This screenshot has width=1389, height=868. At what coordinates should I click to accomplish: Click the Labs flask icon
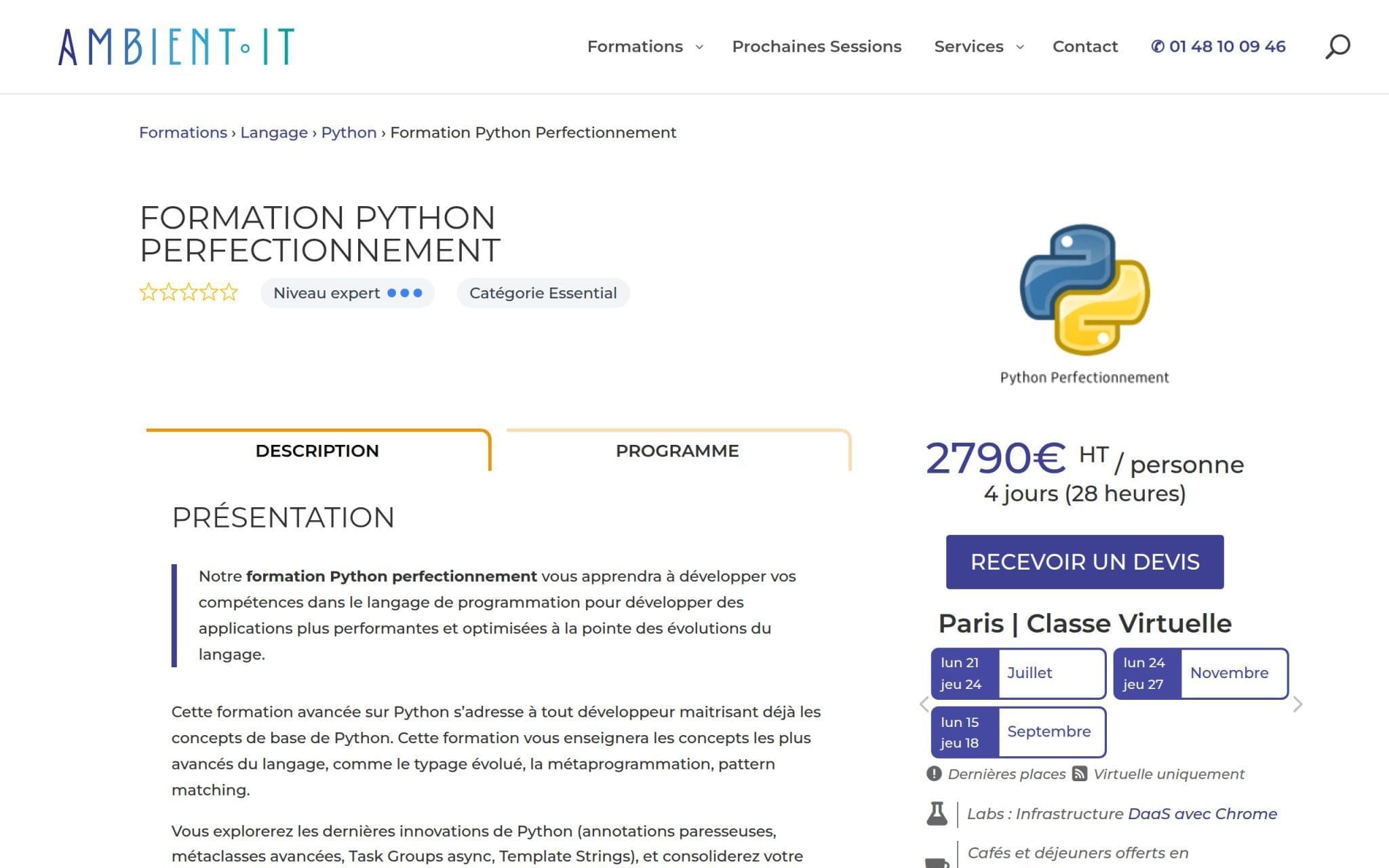click(x=937, y=814)
